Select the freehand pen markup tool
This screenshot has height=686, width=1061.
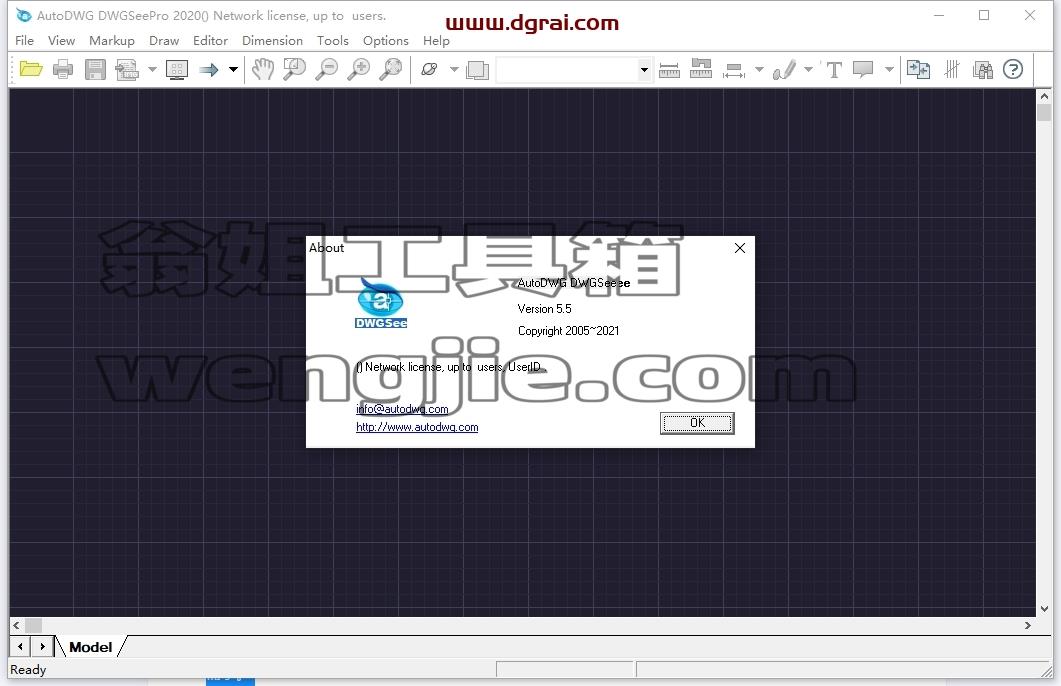[784, 69]
